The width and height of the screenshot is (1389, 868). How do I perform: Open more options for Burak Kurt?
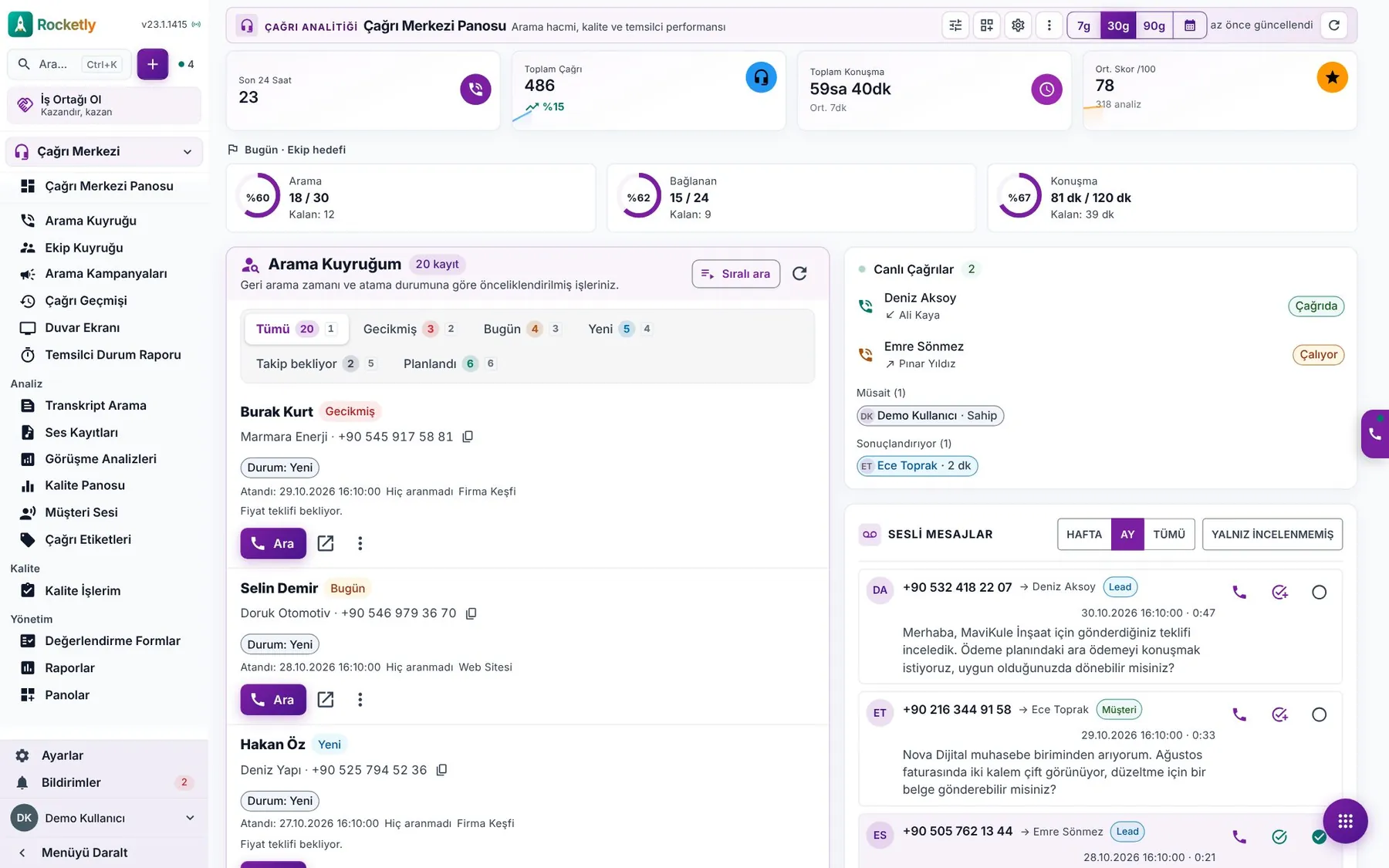[360, 543]
